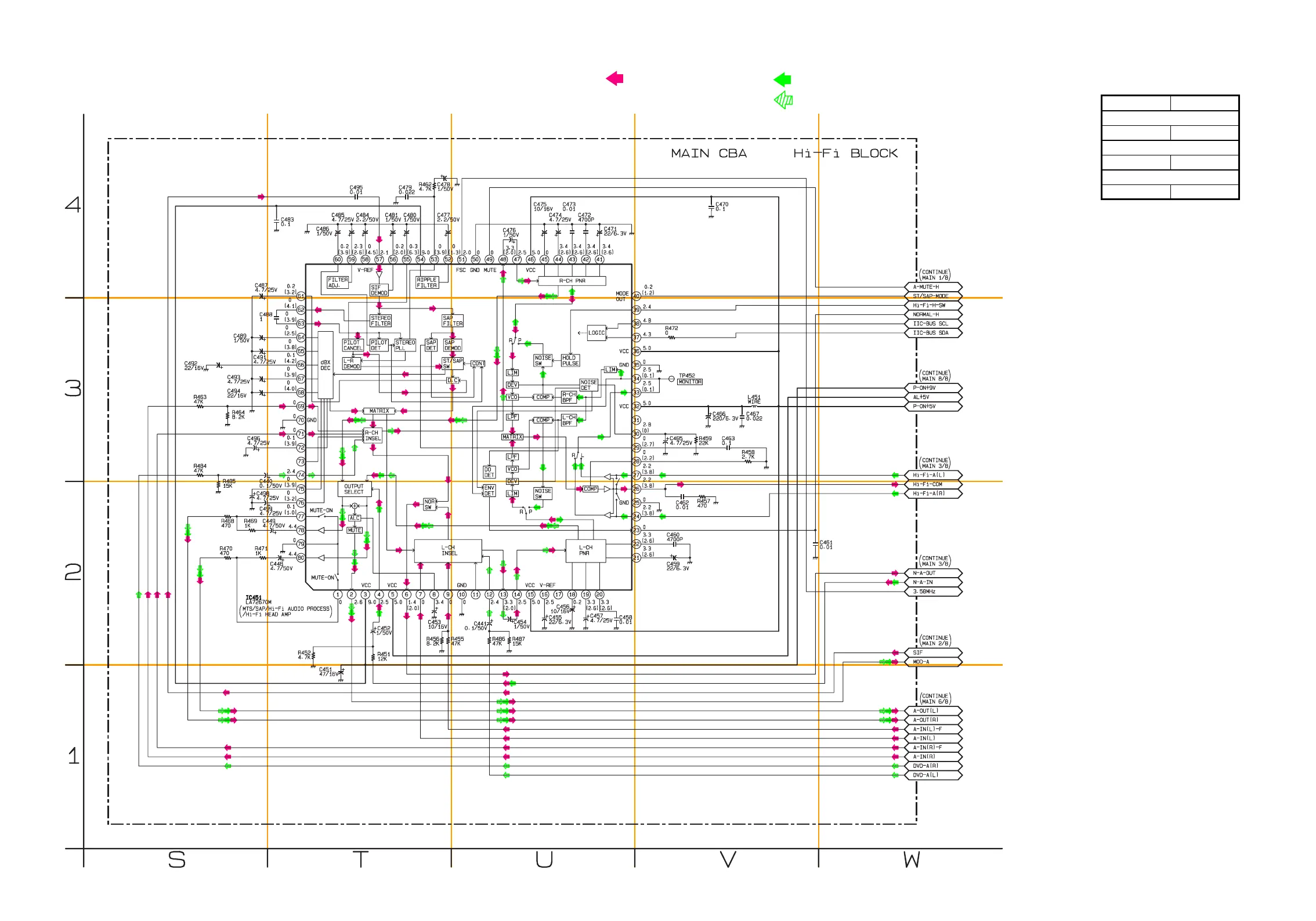
Task: Click grid column letter U
Action: click(x=544, y=860)
